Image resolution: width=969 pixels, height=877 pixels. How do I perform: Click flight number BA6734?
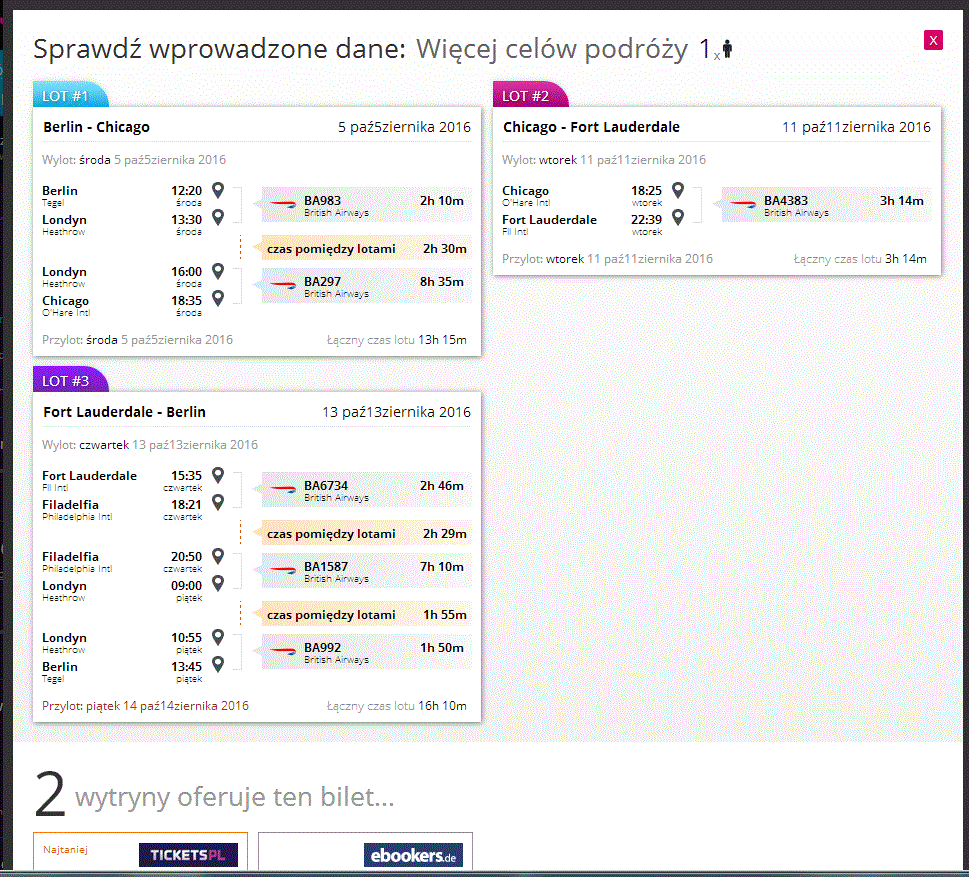pos(326,485)
